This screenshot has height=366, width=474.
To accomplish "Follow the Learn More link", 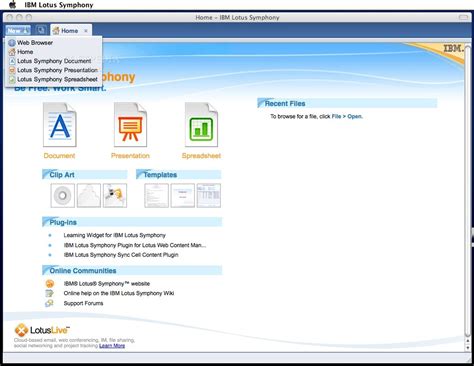I will click(112, 346).
